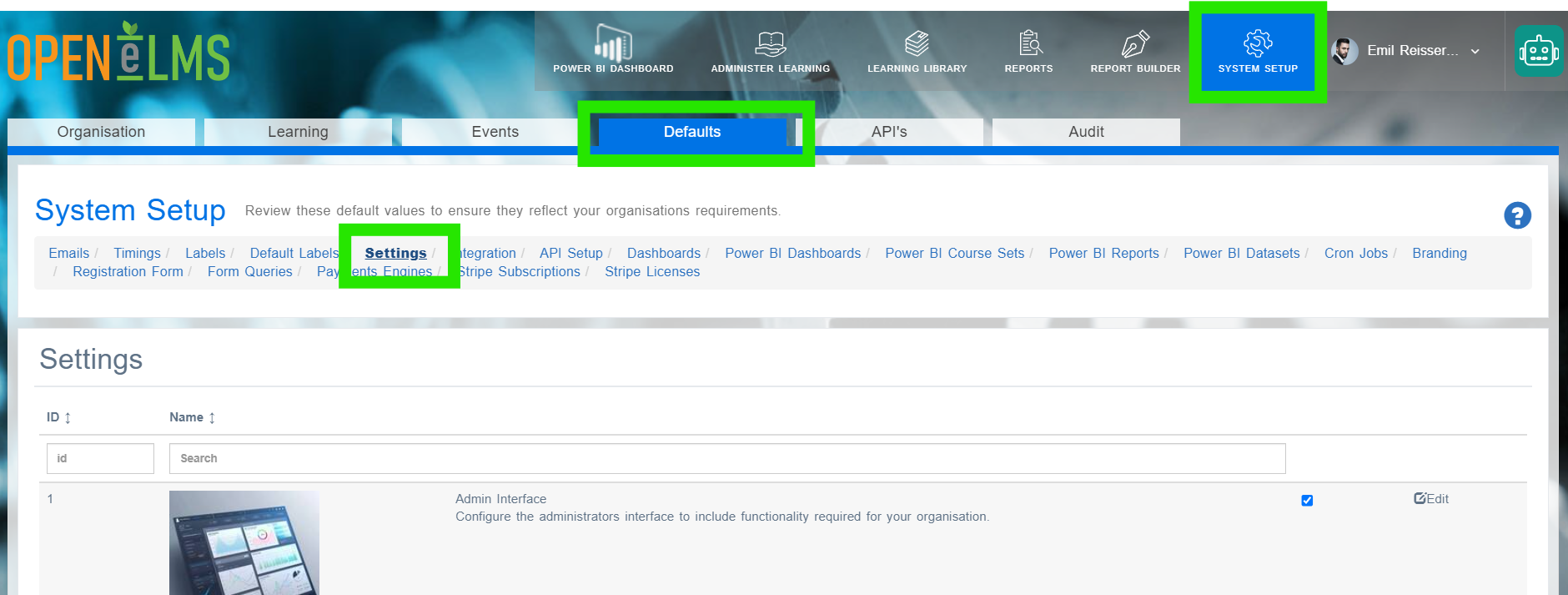Sort the table by Name column
1568x595 pixels.
click(193, 417)
